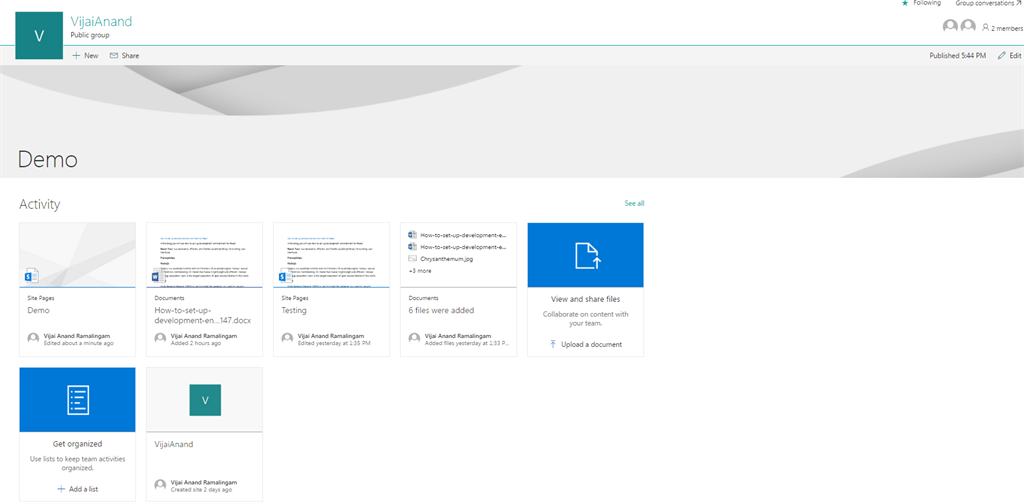Click author avatar on Demo card
1024x504 pixels.
click(33, 338)
